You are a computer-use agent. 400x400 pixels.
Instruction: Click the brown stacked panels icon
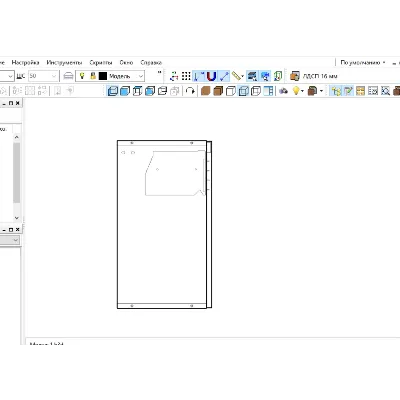click(312, 91)
